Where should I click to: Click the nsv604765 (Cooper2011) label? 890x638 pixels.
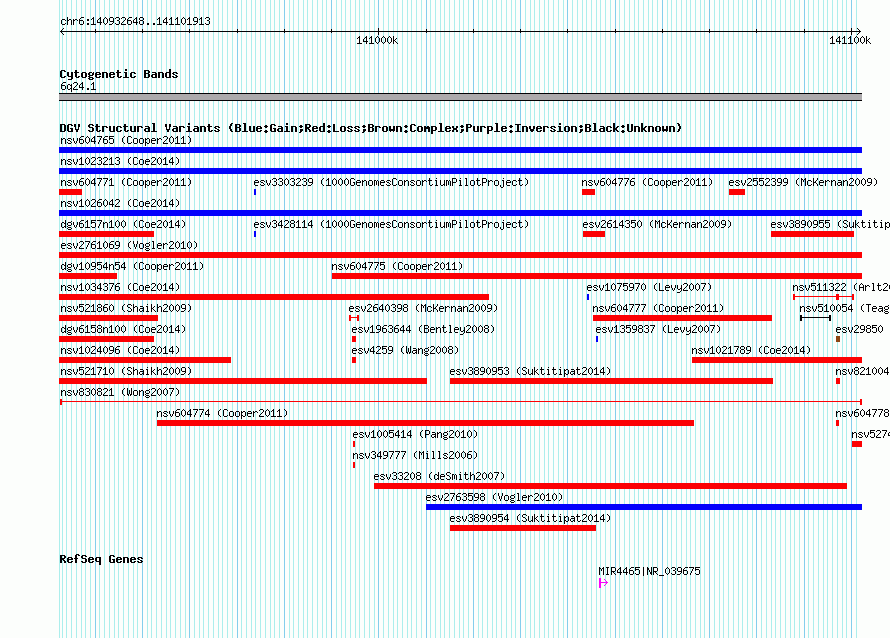[x=126, y=140]
